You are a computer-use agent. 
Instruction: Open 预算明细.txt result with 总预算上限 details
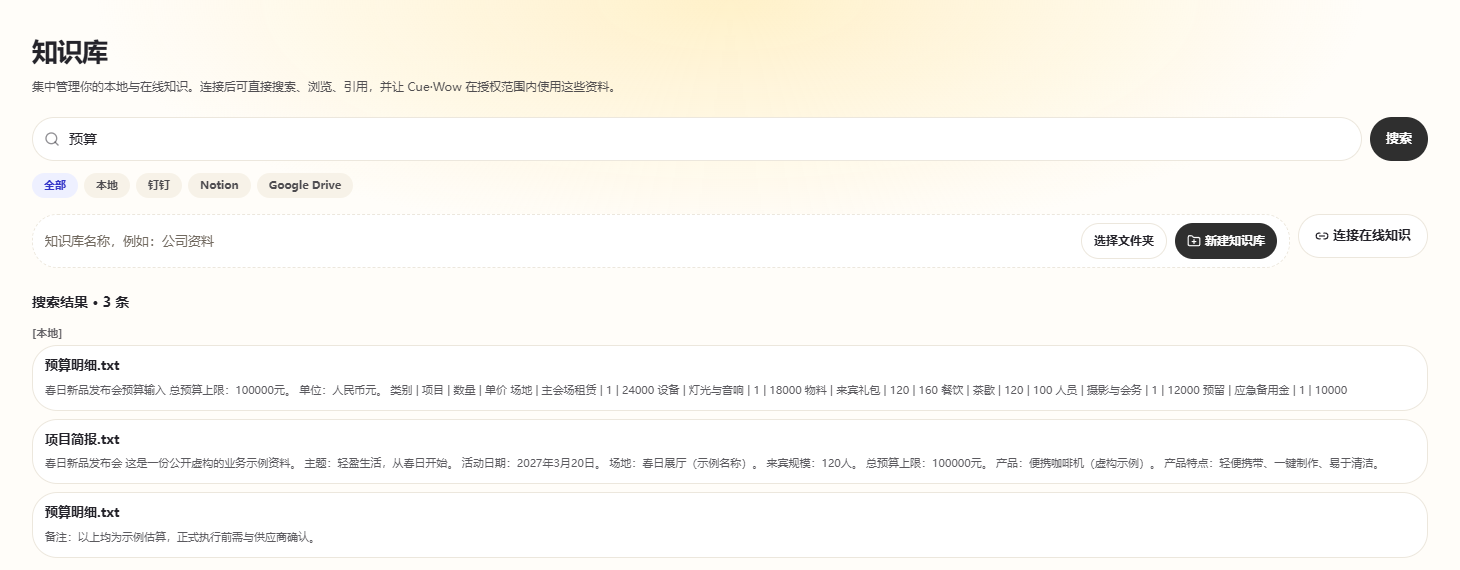[730, 378]
